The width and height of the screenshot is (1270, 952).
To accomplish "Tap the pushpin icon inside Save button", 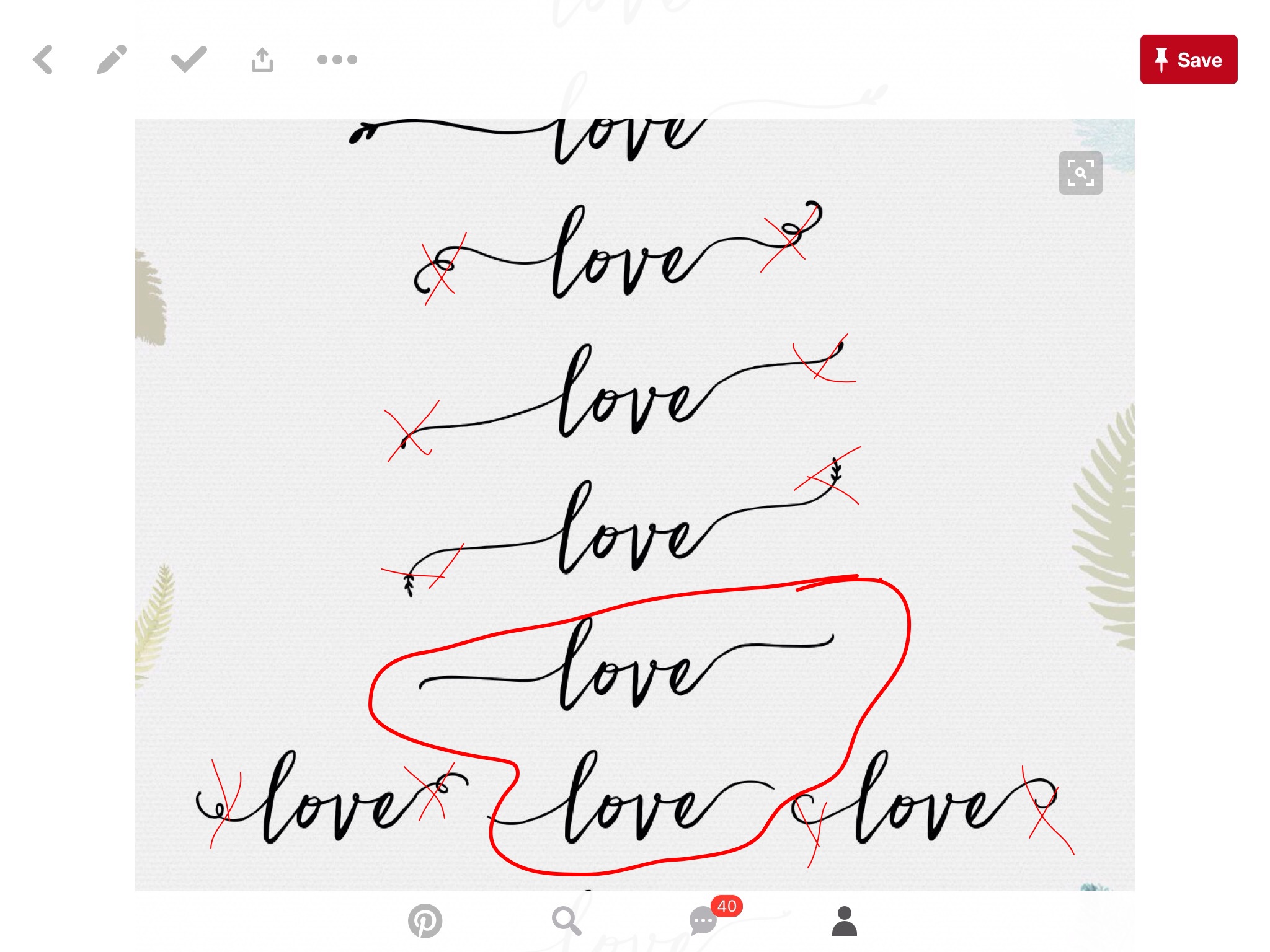I will tap(1161, 60).
